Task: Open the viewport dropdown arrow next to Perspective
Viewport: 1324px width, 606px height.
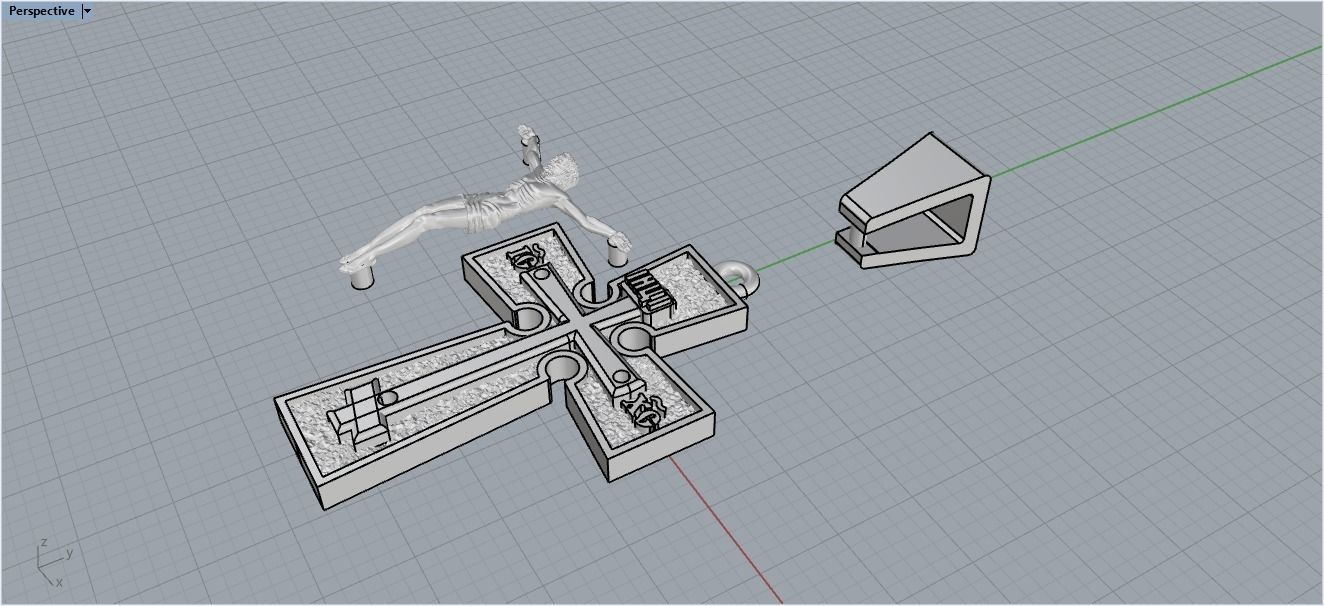Action: 87,11
